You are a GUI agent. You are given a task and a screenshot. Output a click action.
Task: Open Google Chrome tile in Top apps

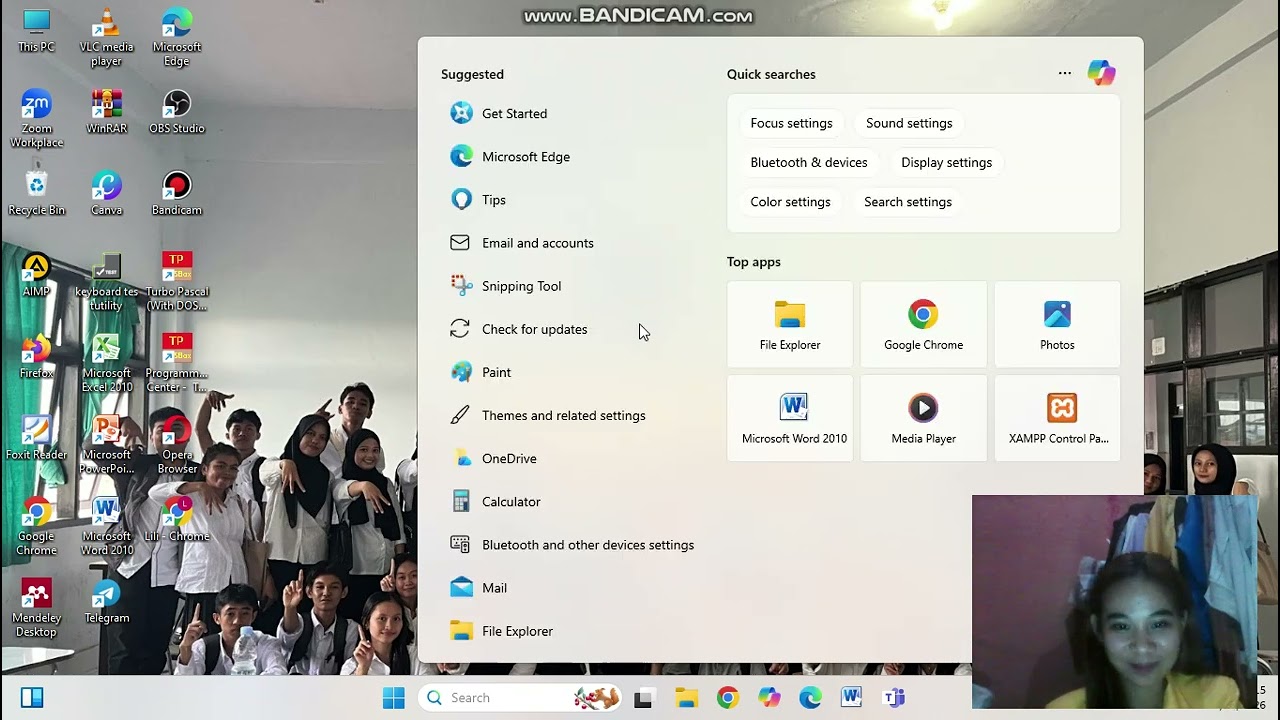point(923,325)
